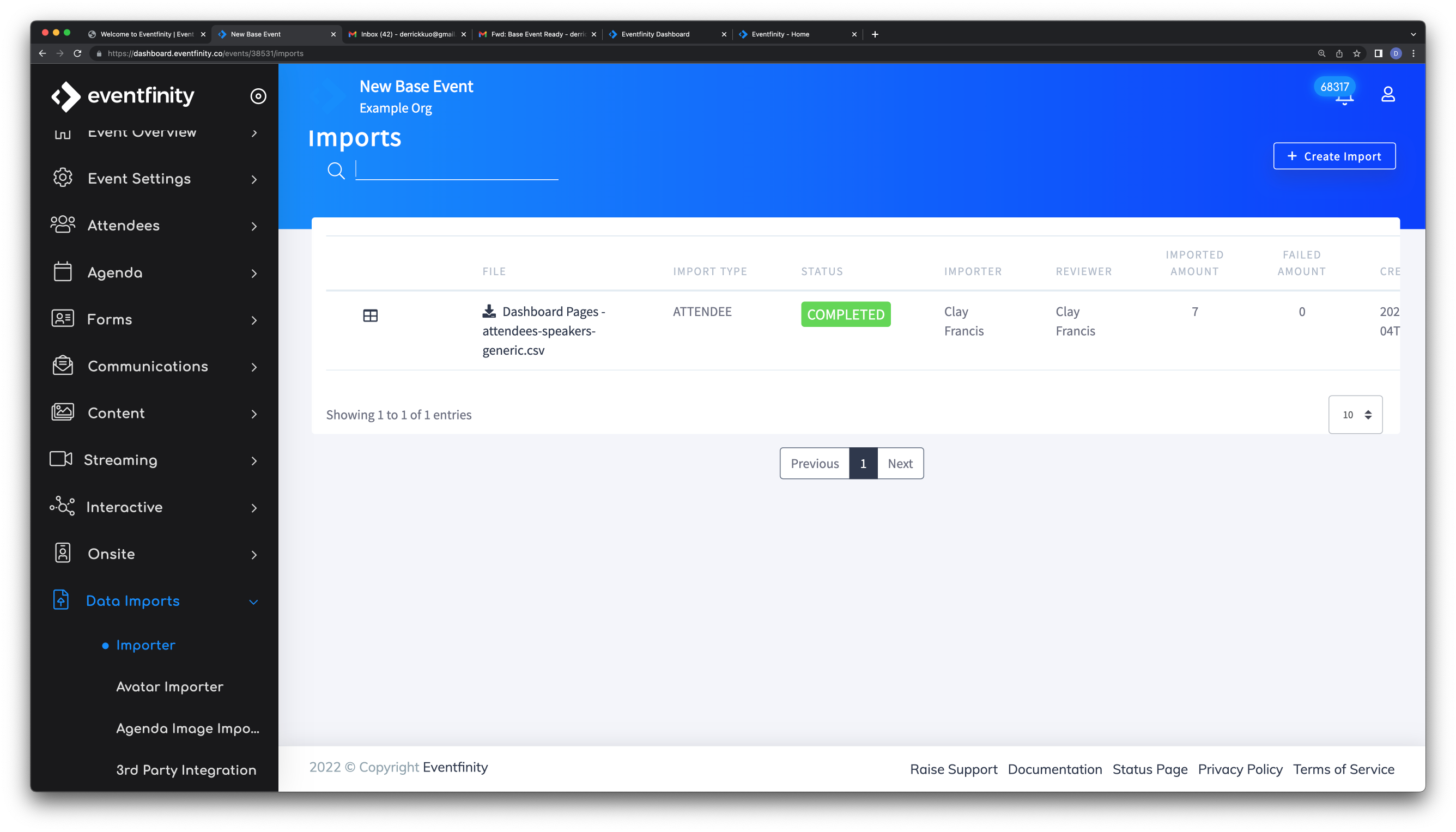Viewport: 1456px width, 832px height.
Task: Click the Create Import button
Action: tap(1334, 156)
